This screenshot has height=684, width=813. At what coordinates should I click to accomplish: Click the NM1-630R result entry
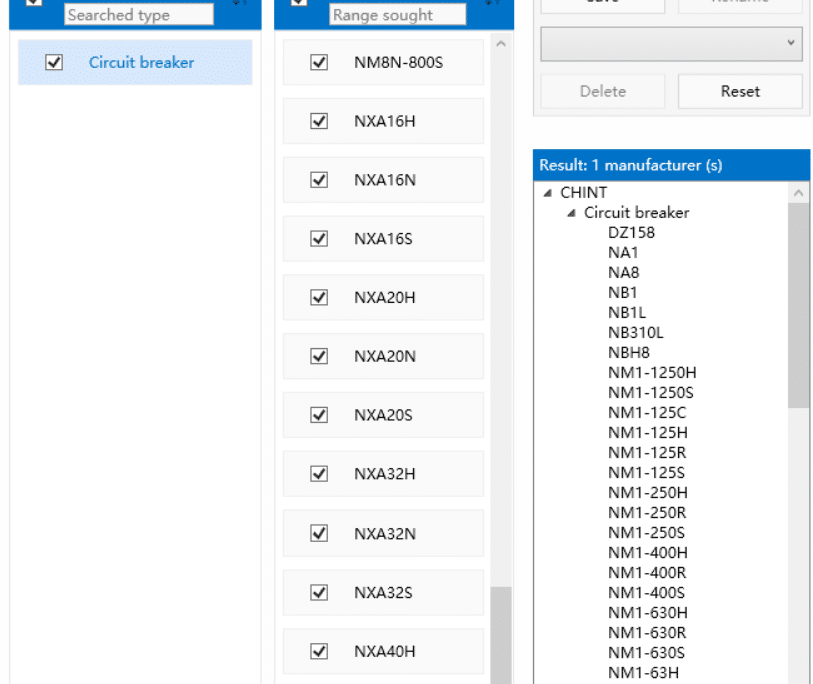[x=647, y=633]
